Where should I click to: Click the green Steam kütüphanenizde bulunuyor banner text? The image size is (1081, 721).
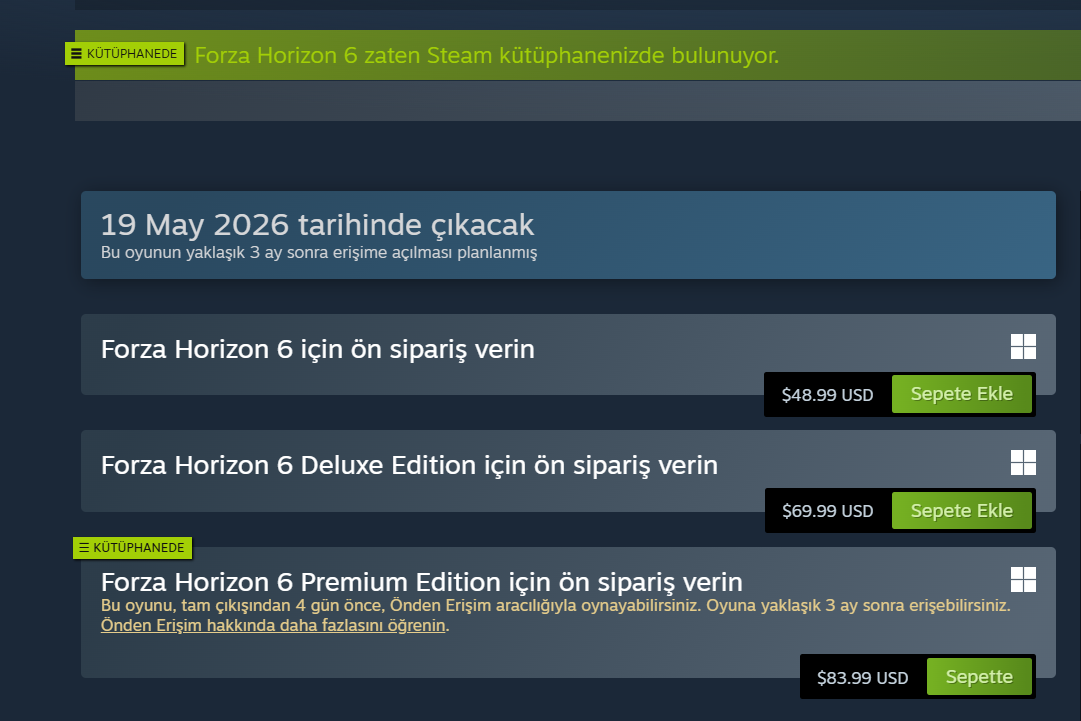(486, 55)
